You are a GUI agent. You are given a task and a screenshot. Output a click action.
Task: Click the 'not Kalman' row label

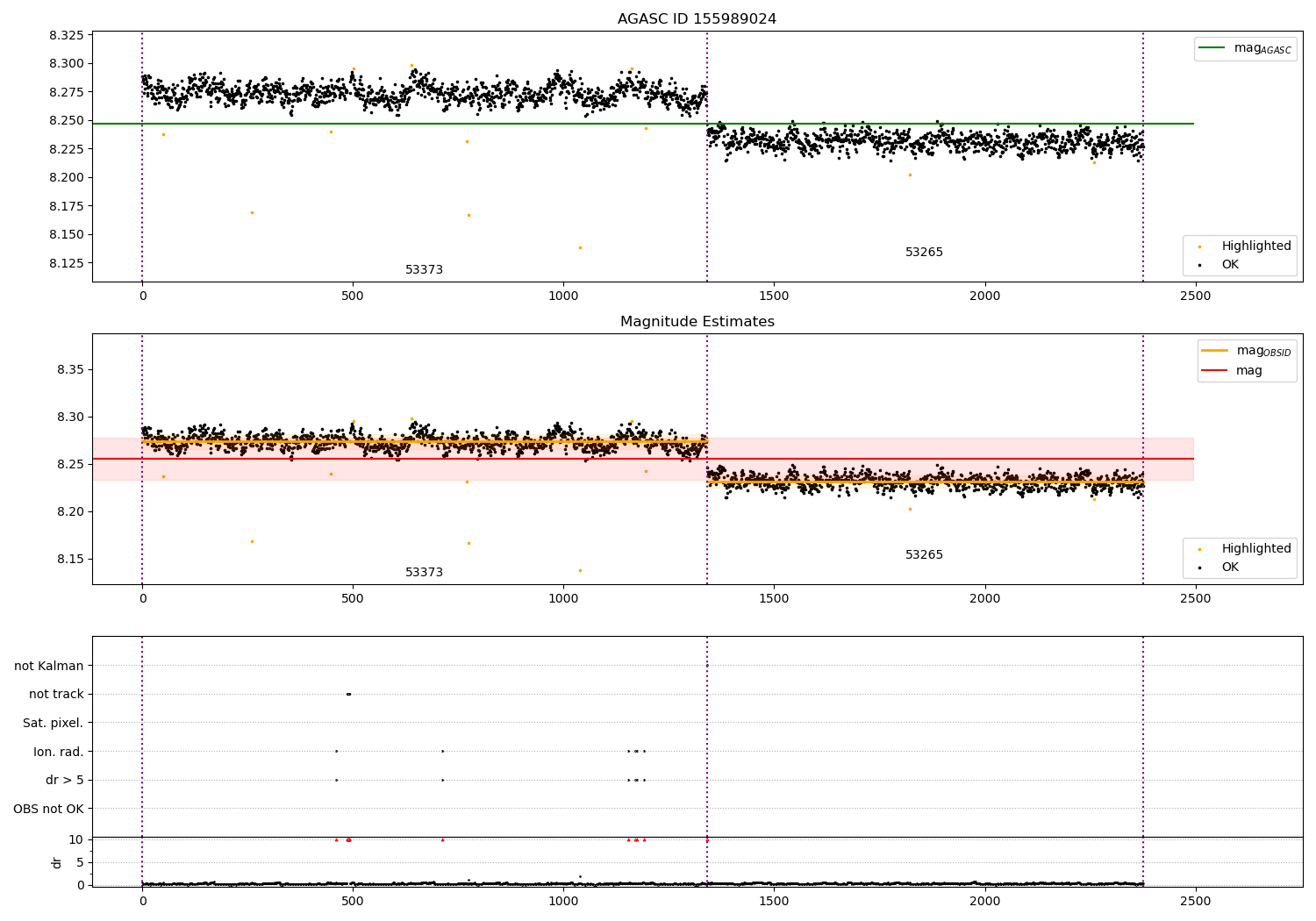[x=49, y=666]
